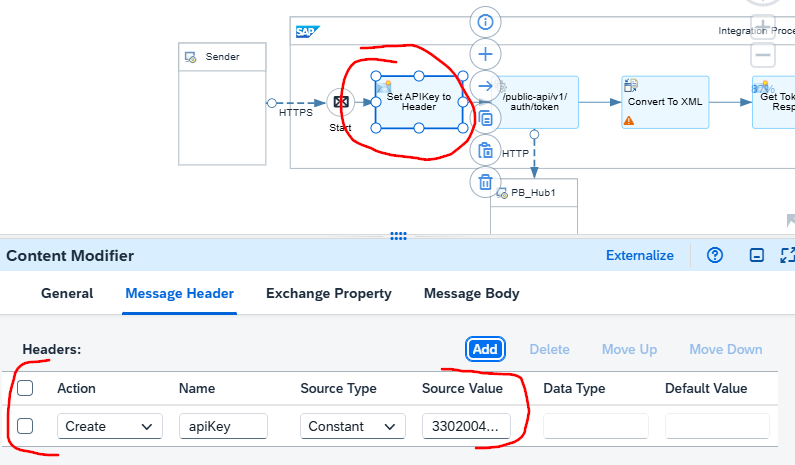Viewport: 795px width, 465px height.
Task: Click the trash icon to delete the step
Action: [485, 182]
